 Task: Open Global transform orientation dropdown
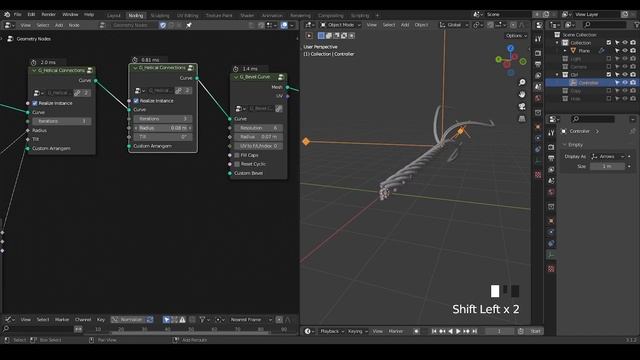(x=453, y=25)
